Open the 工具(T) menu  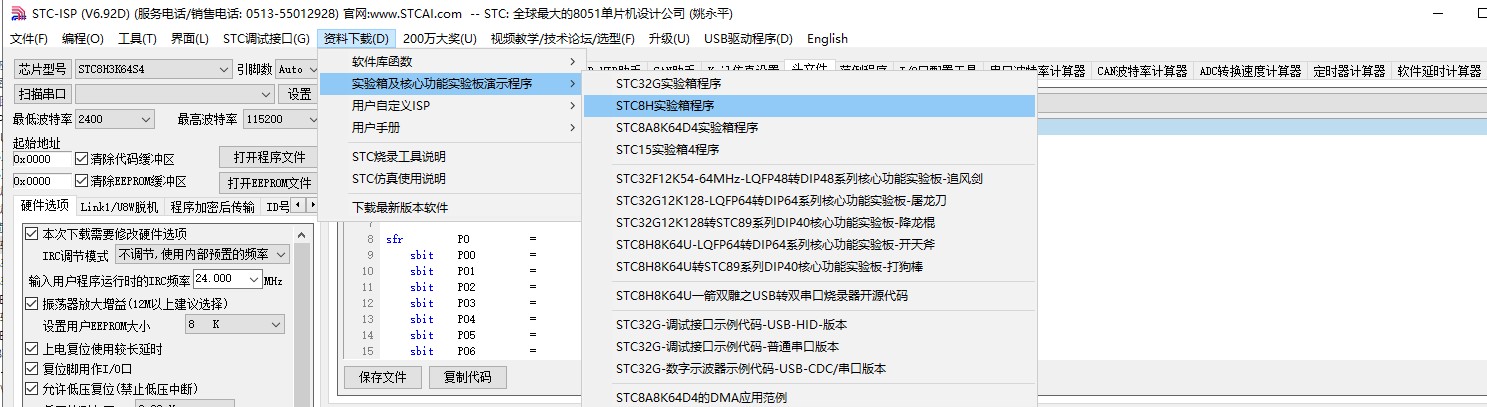(x=138, y=39)
